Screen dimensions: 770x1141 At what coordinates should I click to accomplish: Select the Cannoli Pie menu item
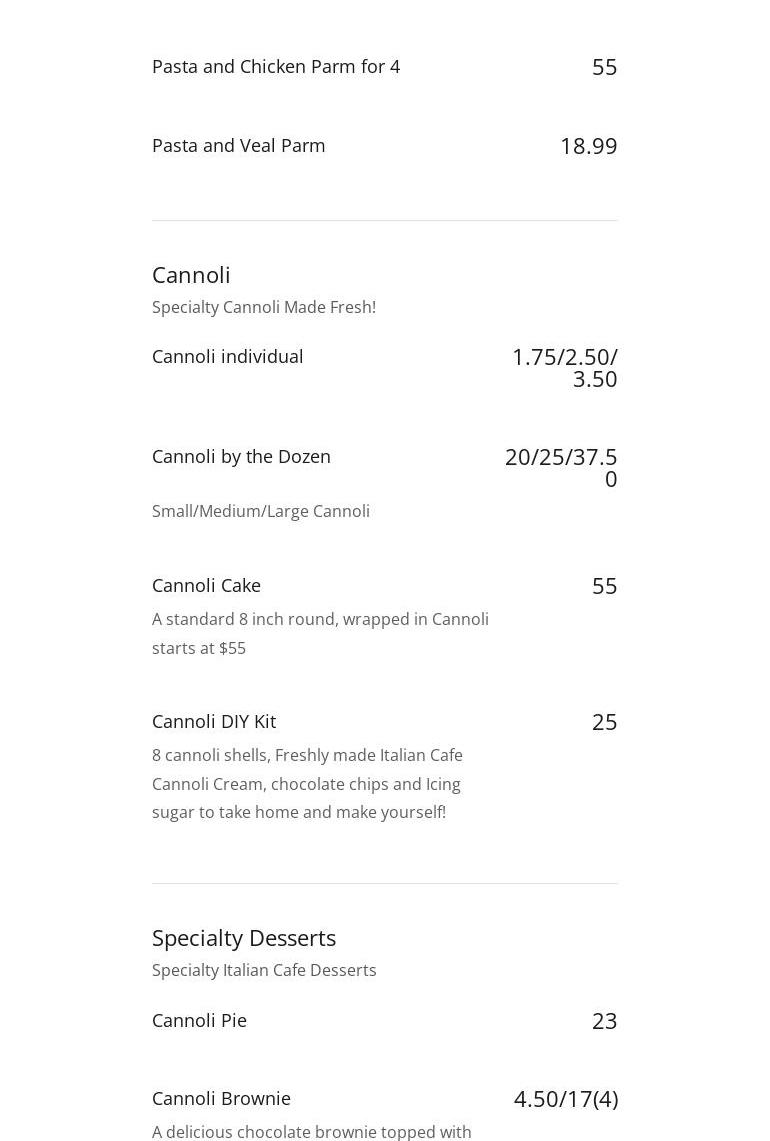199,1020
